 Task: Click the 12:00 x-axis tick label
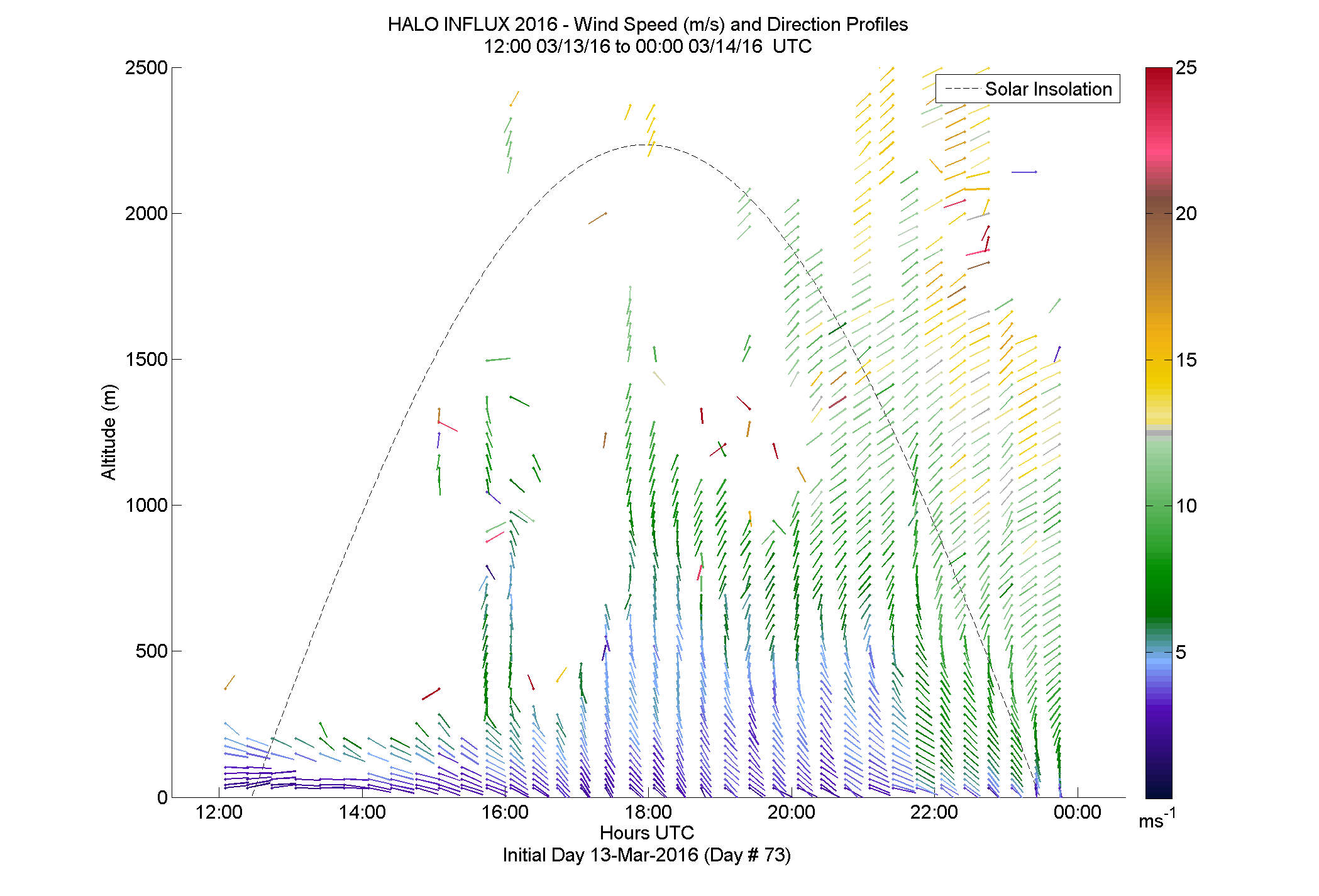coord(219,812)
